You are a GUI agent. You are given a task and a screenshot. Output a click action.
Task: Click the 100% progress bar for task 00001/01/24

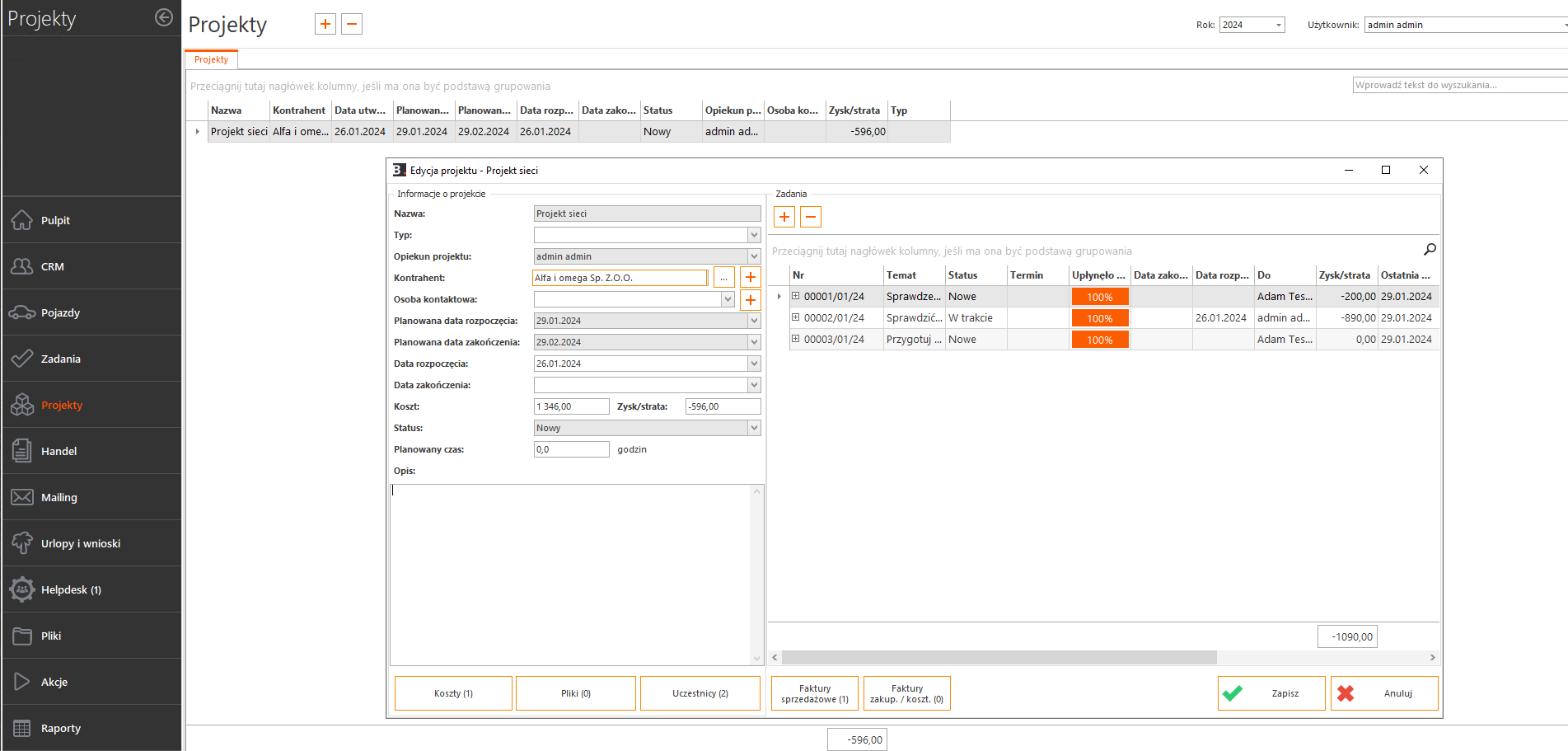(1100, 297)
